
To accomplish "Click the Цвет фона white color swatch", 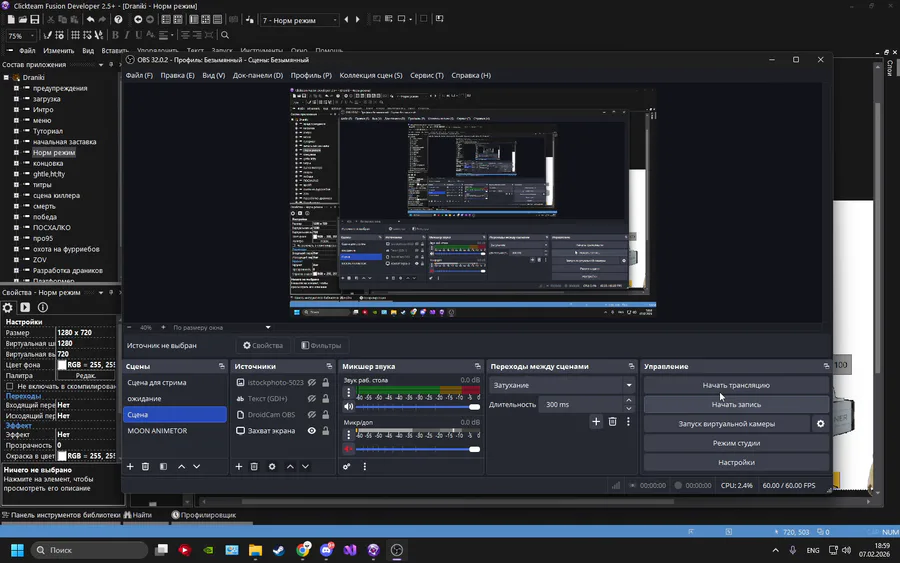I will coord(61,365).
